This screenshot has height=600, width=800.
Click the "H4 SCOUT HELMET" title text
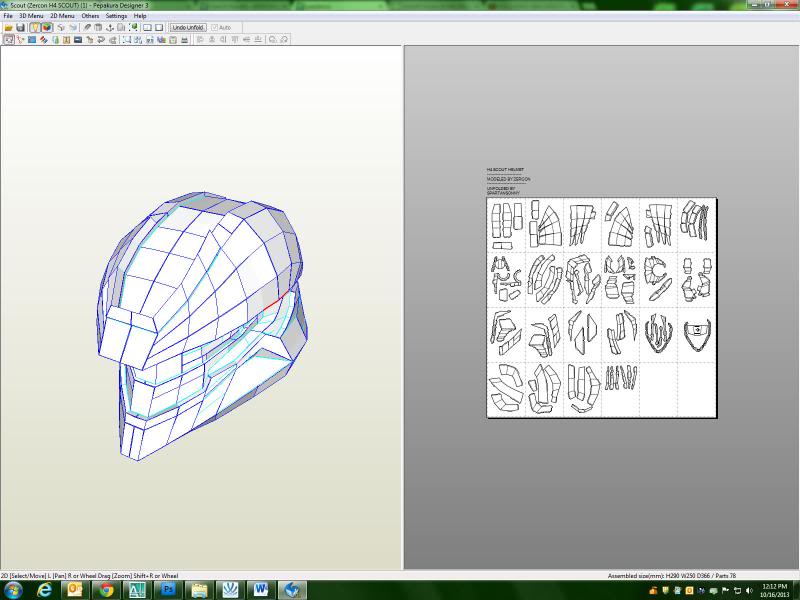505,169
